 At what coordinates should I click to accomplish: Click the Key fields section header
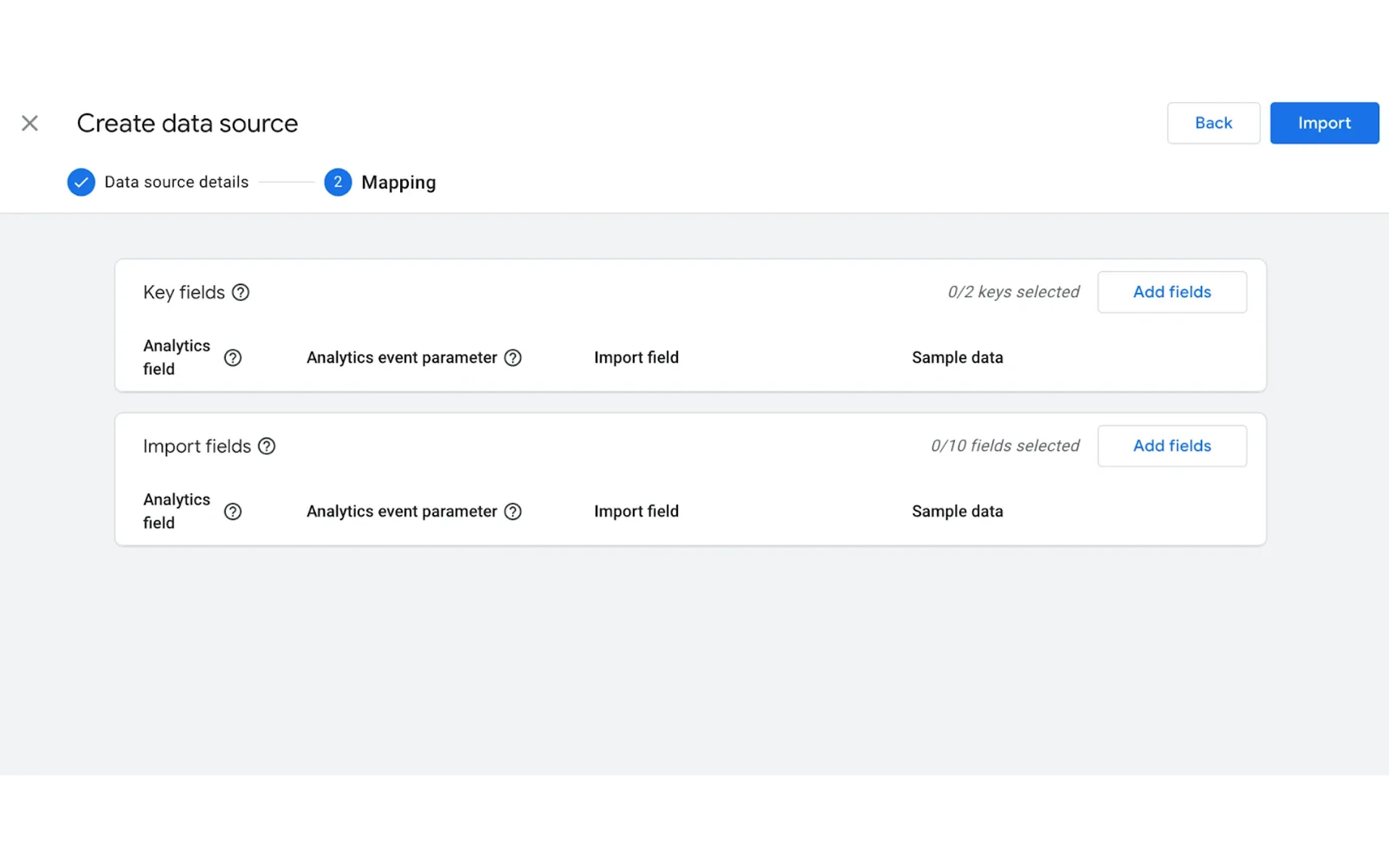tap(183, 292)
